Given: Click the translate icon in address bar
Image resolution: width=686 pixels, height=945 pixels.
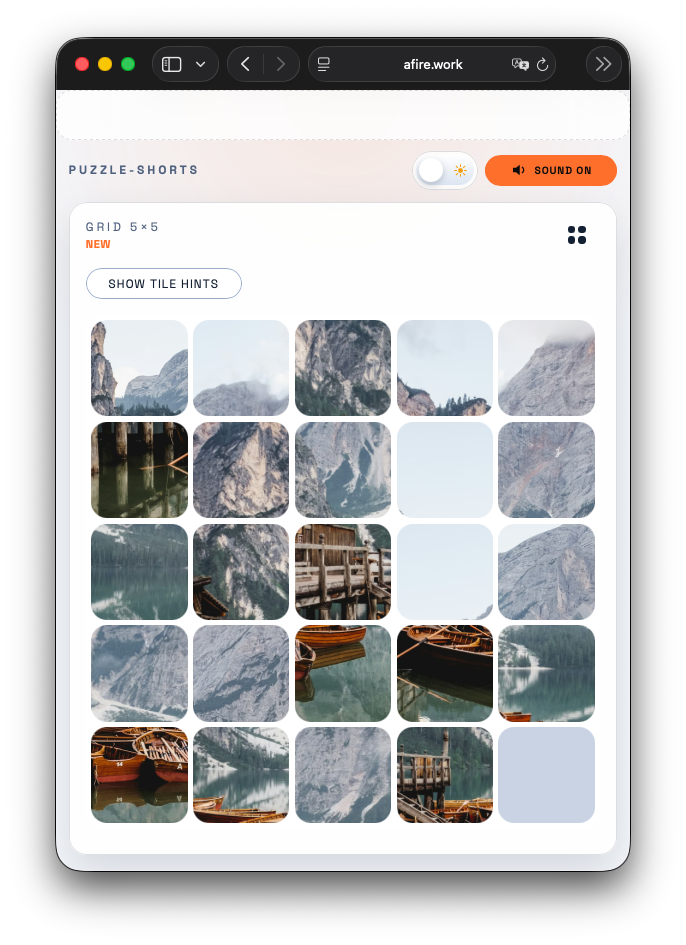Looking at the screenshot, I should click(519, 64).
